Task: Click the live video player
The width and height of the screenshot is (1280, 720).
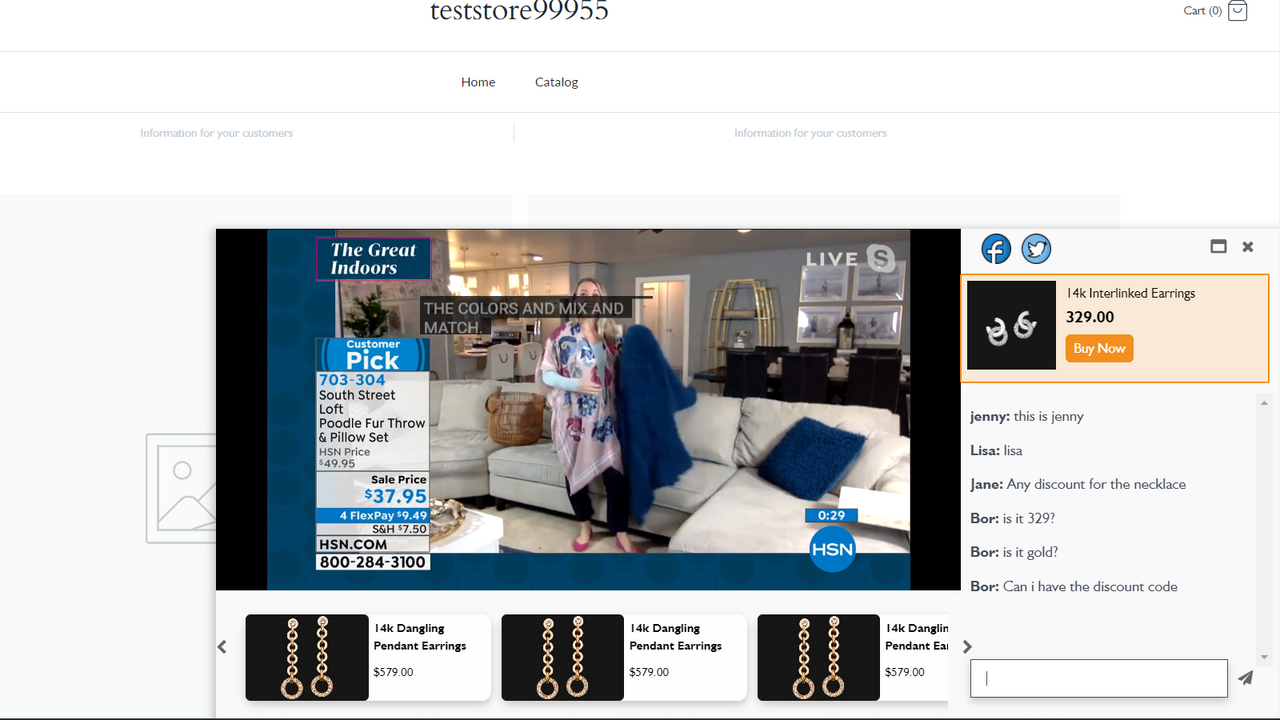Action: (588, 410)
